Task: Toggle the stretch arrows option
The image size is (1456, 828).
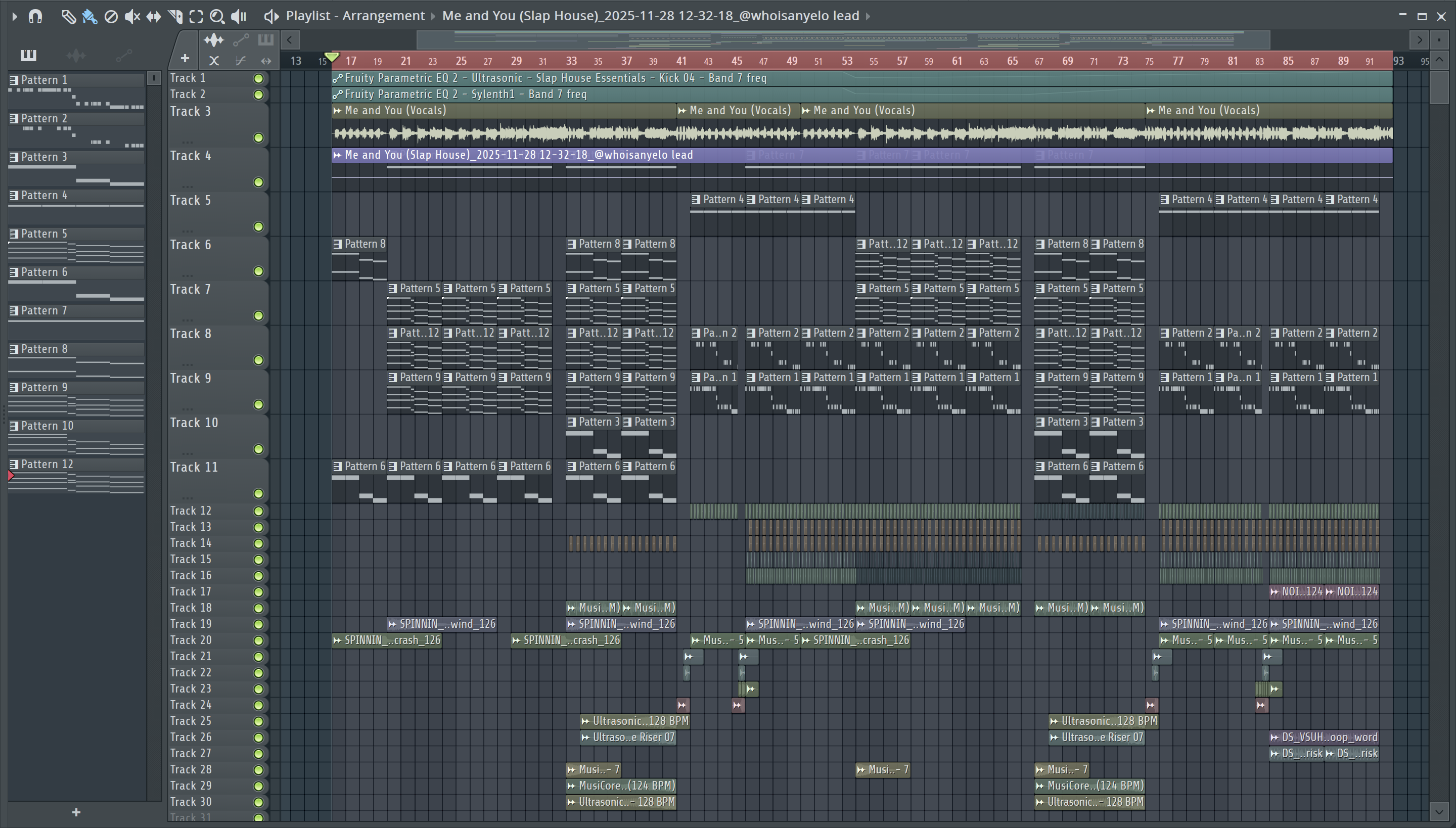Action: (265, 60)
